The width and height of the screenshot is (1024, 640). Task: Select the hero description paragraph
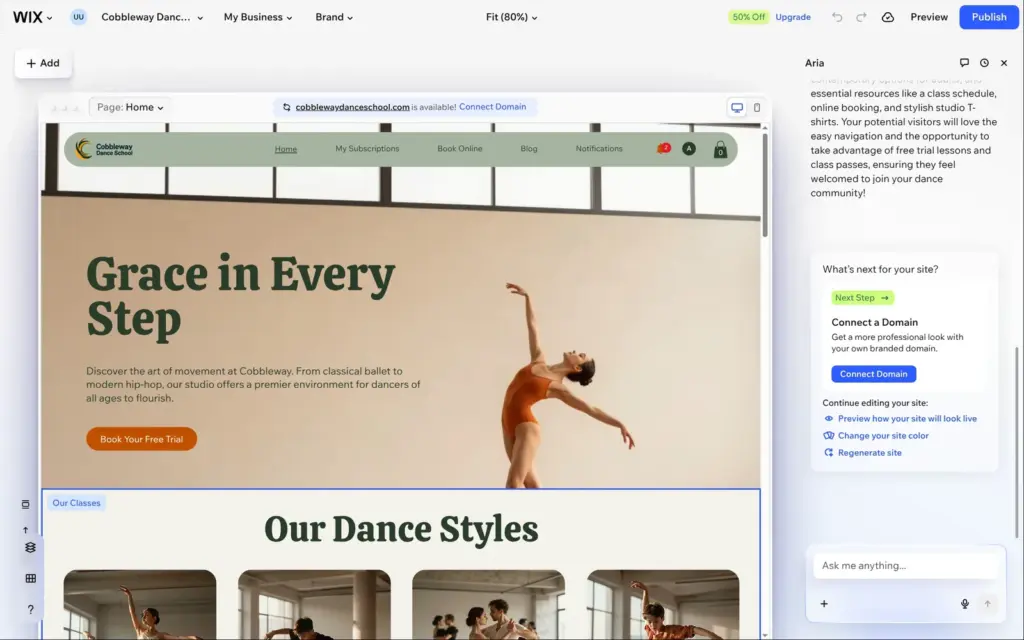coord(253,385)
